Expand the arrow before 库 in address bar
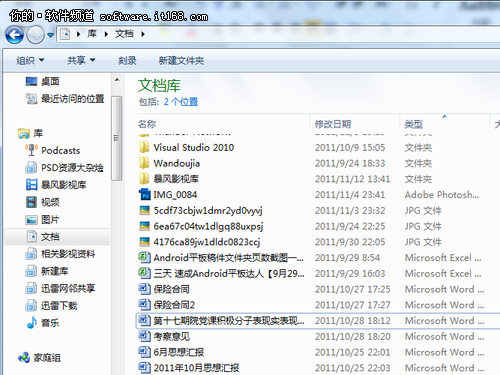 [78, 34]
